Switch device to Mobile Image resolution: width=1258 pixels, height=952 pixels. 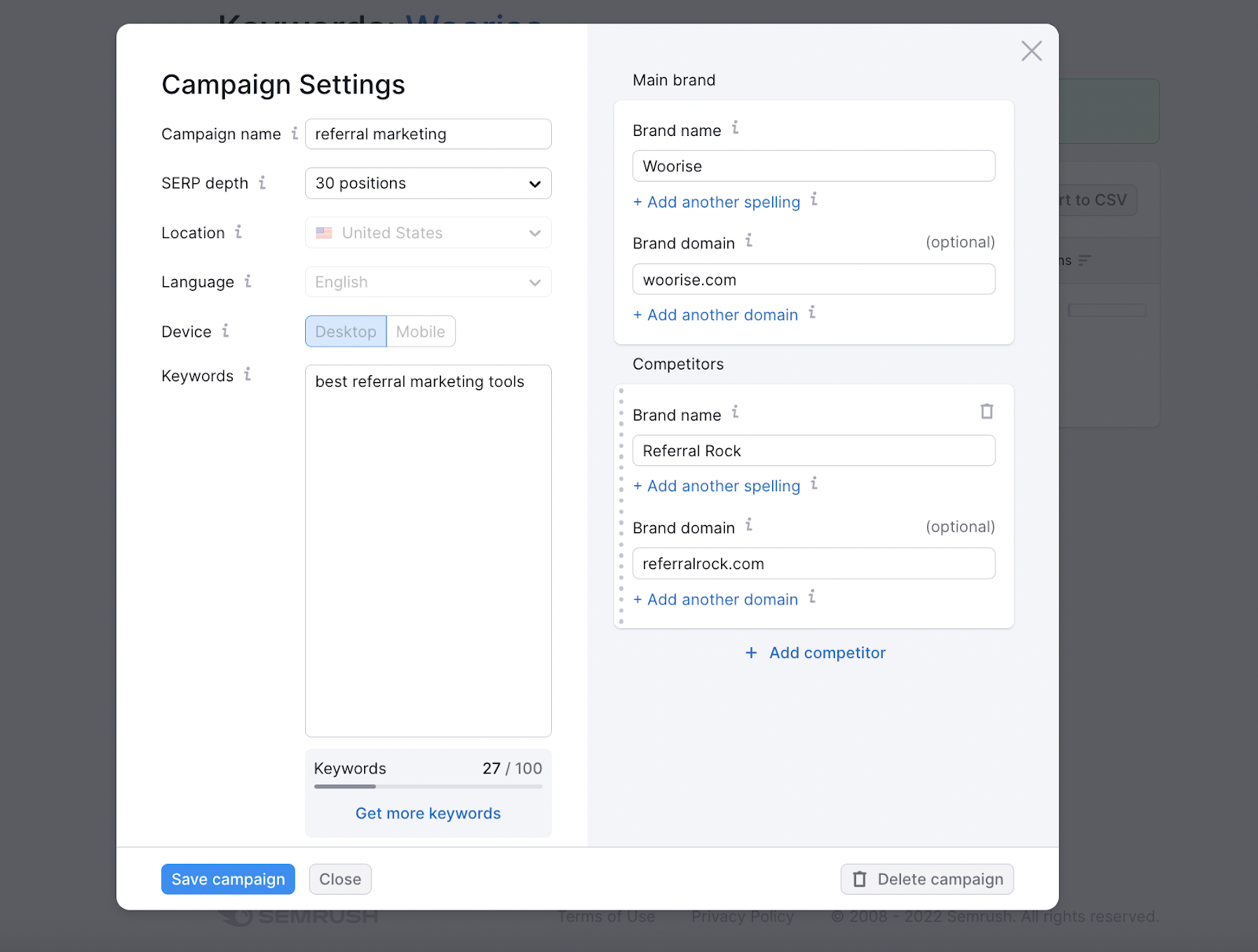[x=421, y=332]
